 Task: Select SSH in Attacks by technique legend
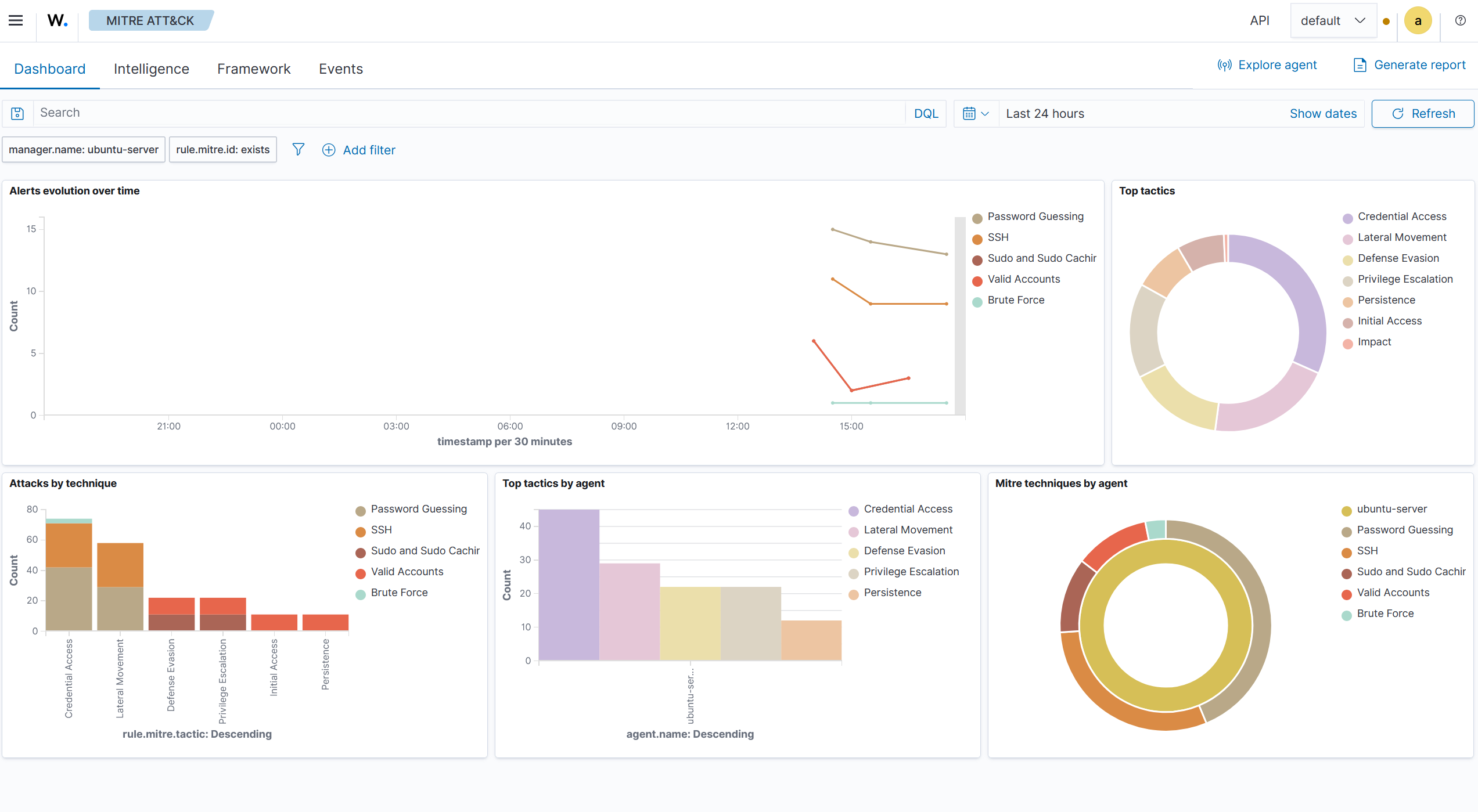click(381, 530)
